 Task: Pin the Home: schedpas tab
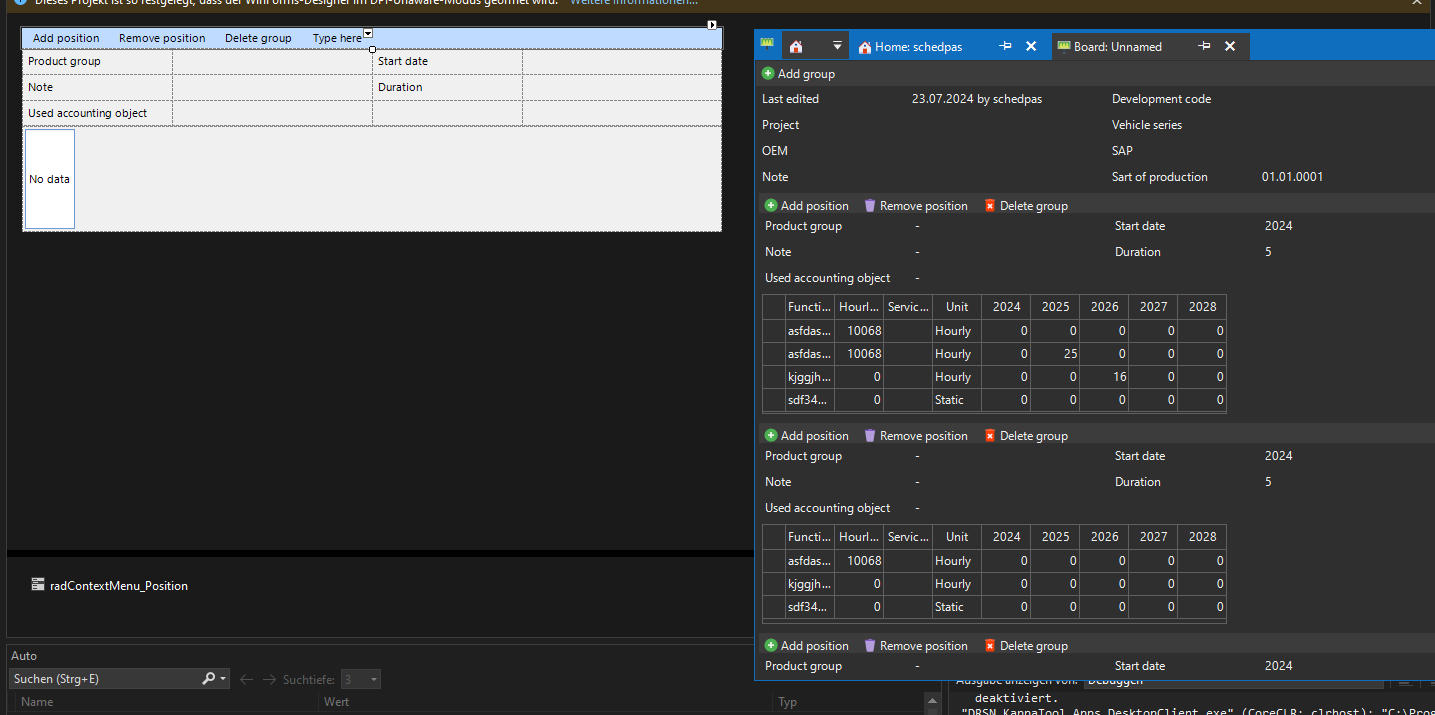[x=1005, y=46]
